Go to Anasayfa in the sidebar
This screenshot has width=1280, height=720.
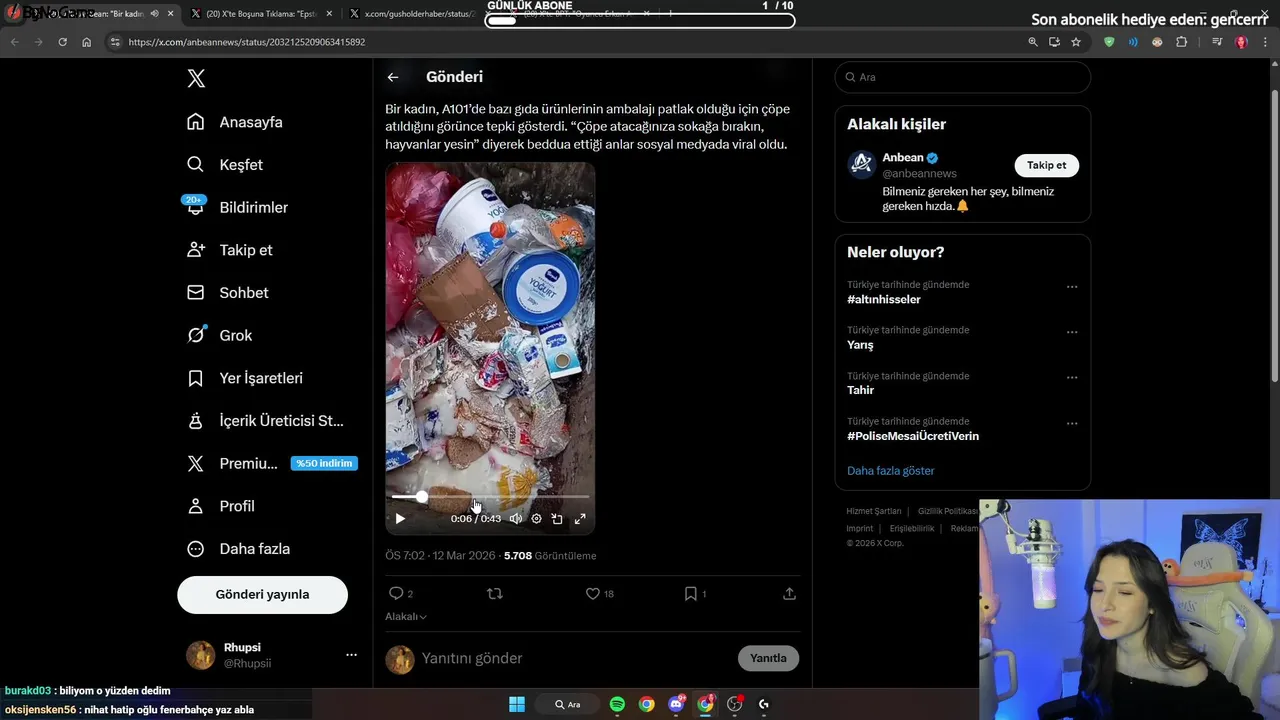pyautogui.click(x=234, y=122)
